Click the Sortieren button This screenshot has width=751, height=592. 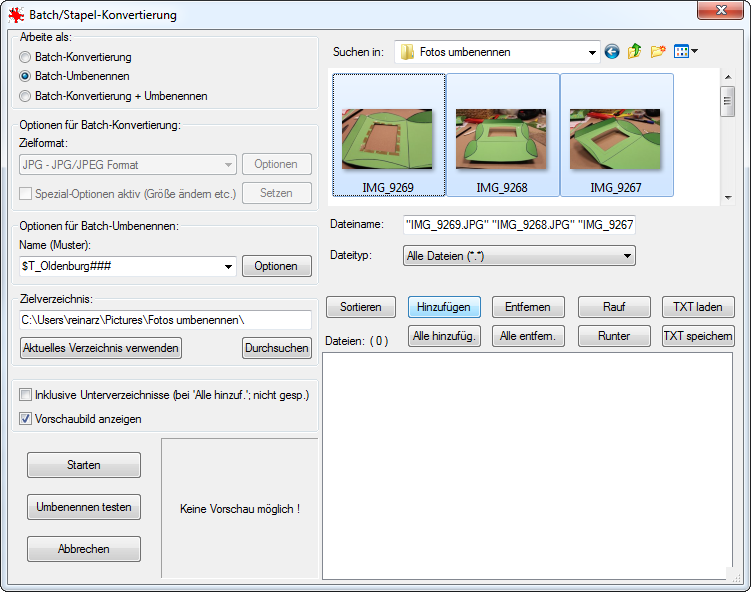pyautogui.click(x=361, y=307)
